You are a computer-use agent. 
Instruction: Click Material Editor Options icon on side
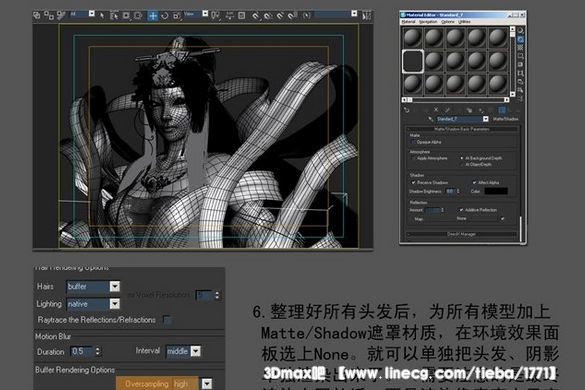[520, 82]
